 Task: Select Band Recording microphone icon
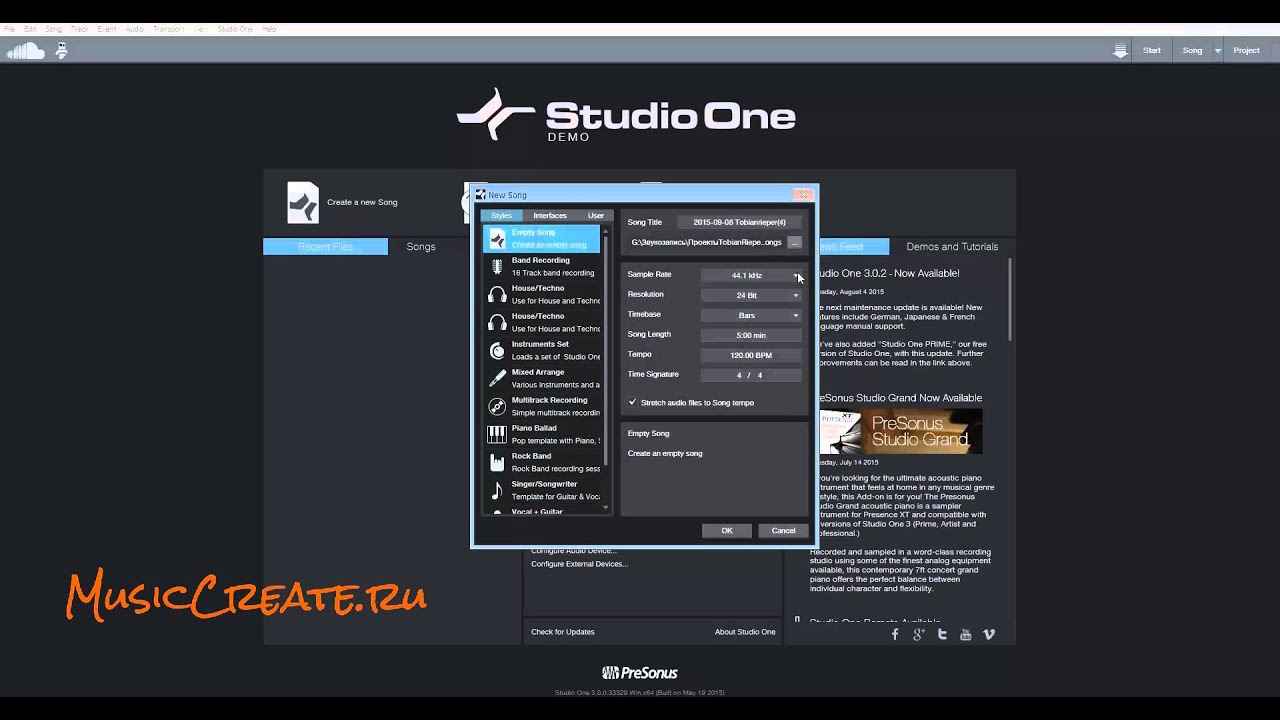(x=497, y=266)
